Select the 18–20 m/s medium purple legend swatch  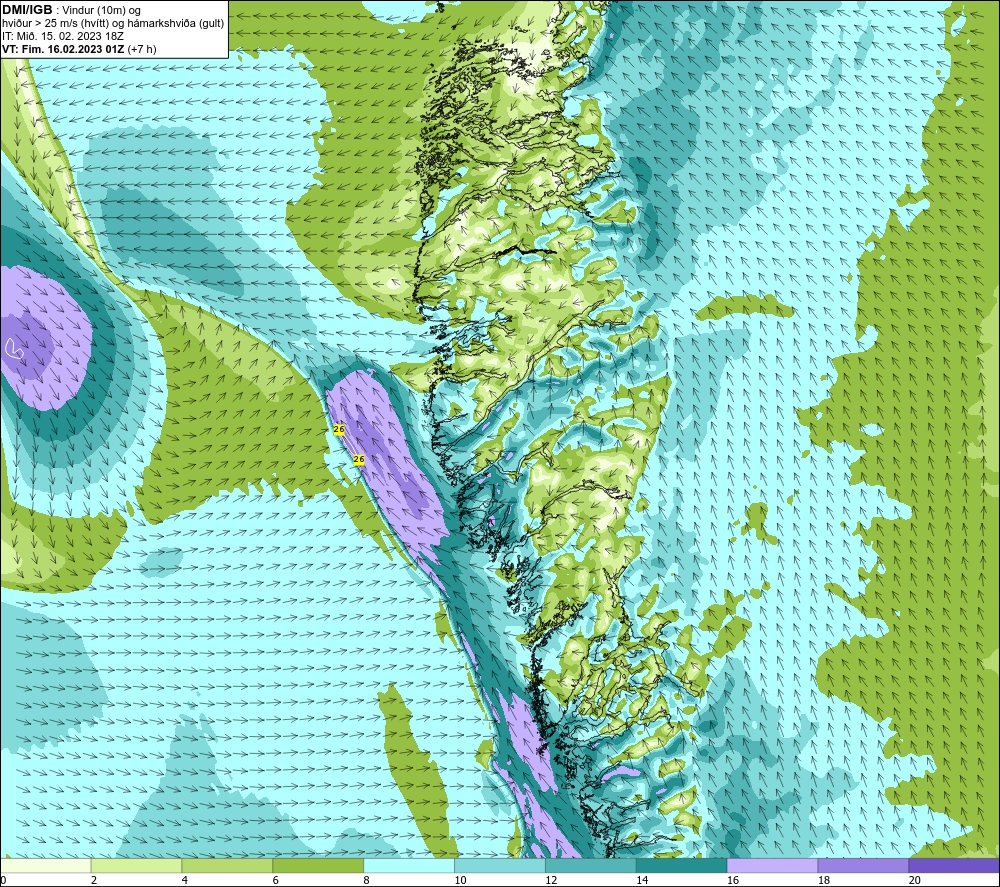(x=864, y=866)
